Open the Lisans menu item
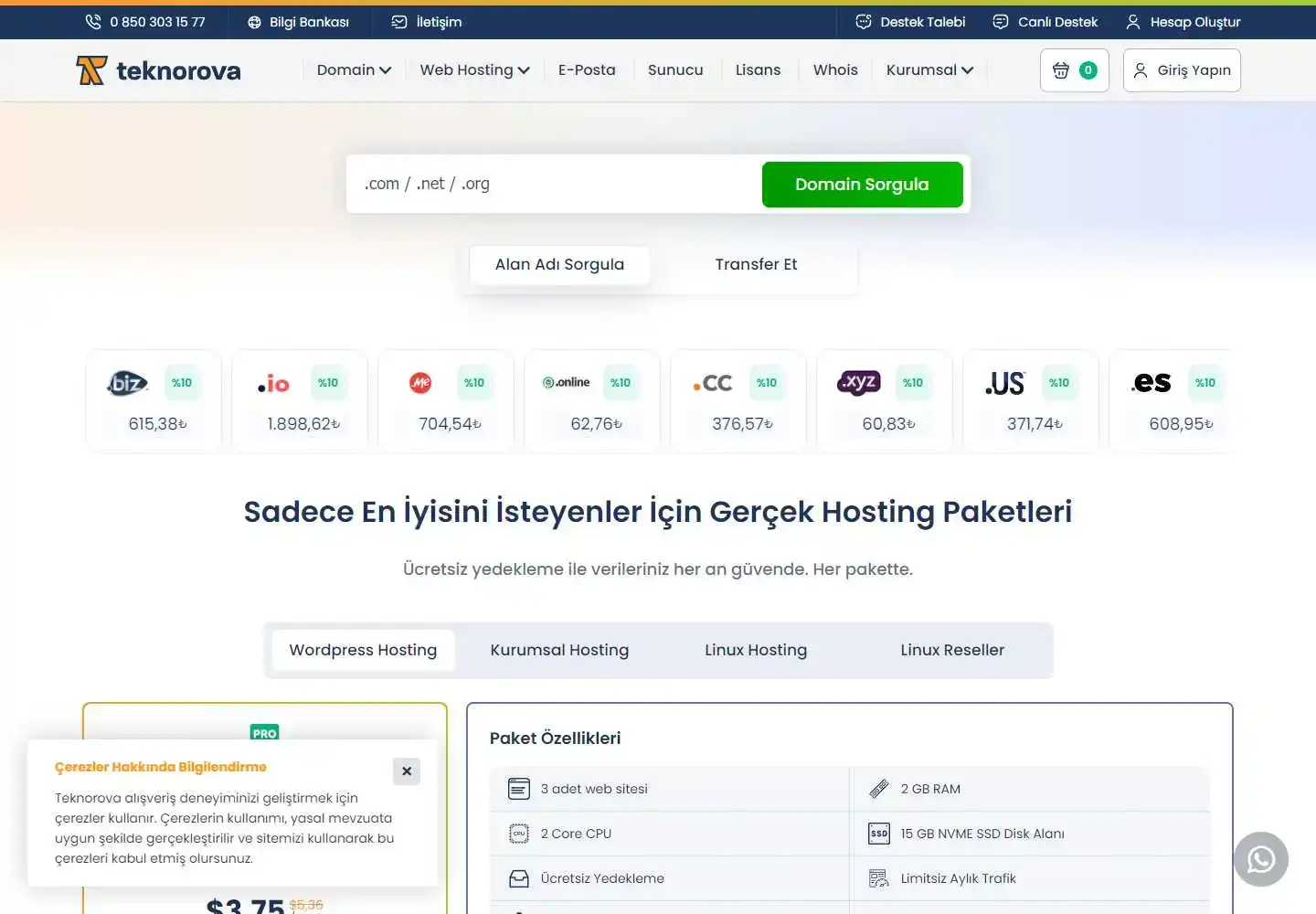The width and height of the screenshot is (1316, 914). click(758, 70)
